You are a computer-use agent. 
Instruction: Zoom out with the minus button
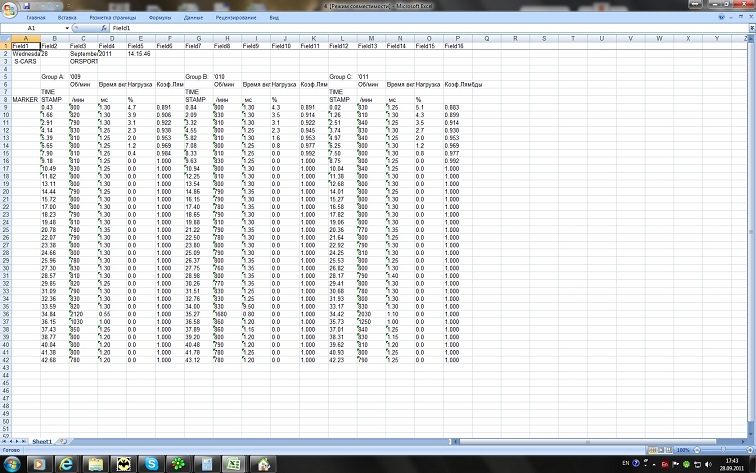(x=696, y=450)
